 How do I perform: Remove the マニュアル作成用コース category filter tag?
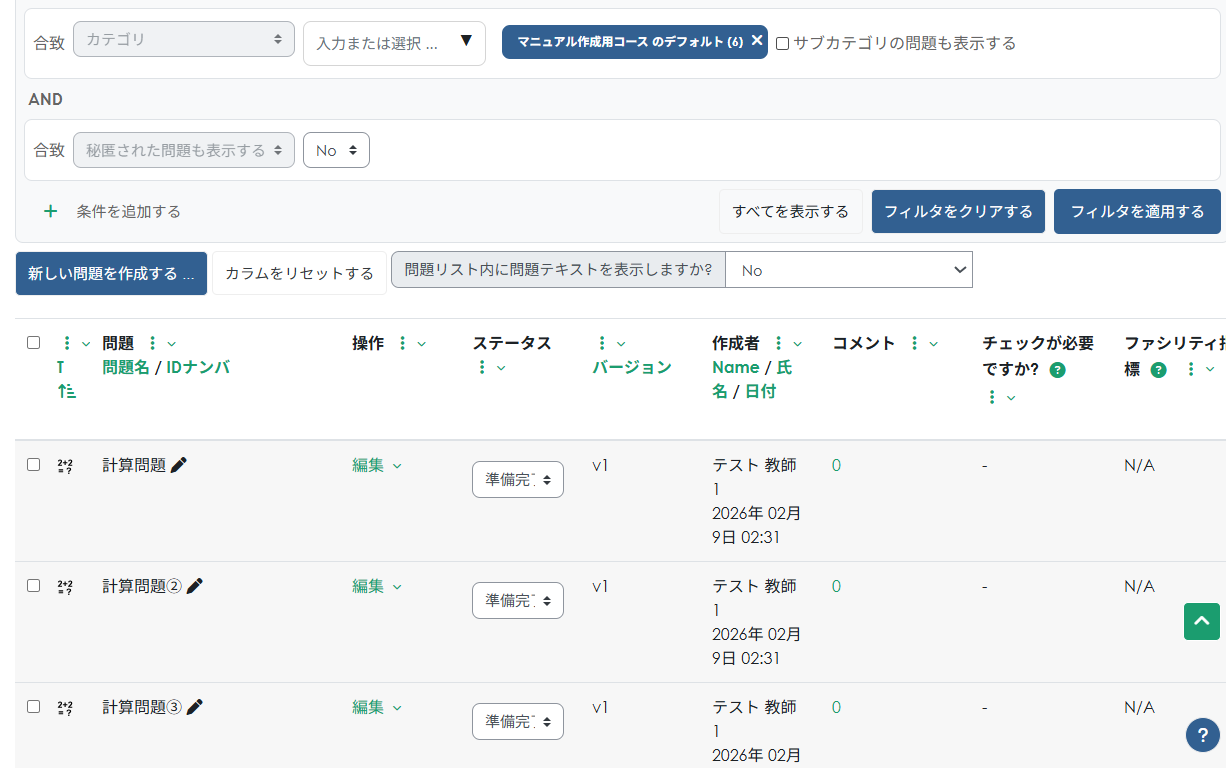point(756,41)
